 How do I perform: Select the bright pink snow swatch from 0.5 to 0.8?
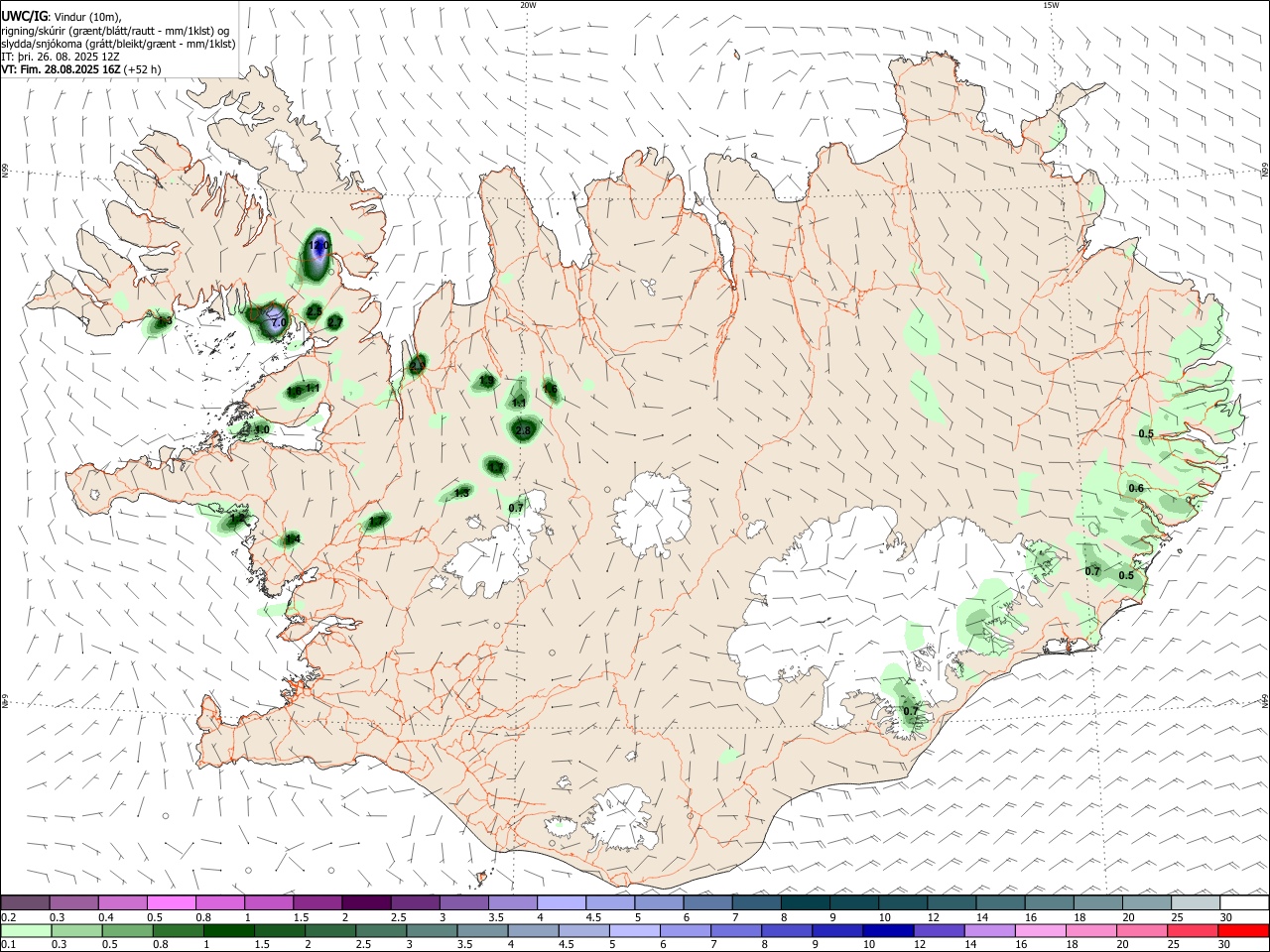(172, 902)
